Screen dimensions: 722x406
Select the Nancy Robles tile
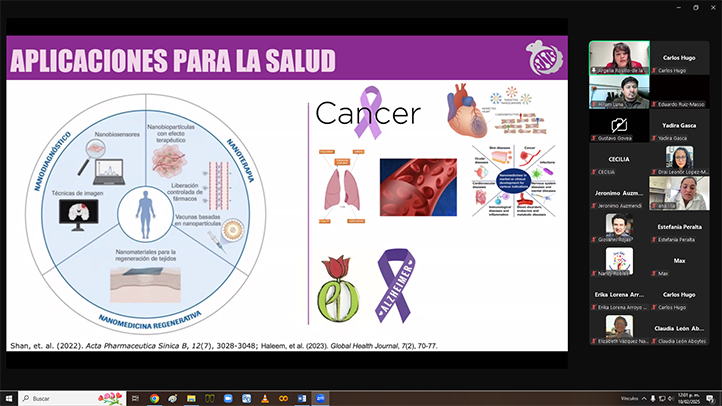point(619,261)
